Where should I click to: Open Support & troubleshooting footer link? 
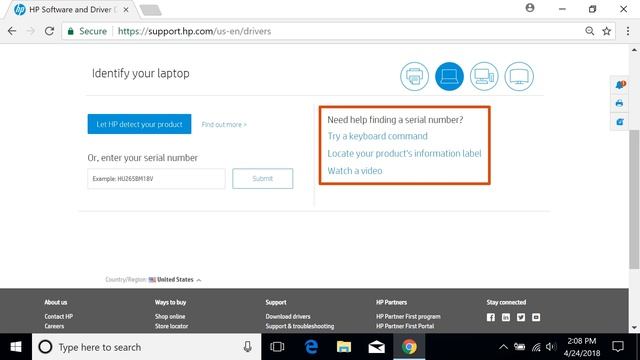[300, 326]
